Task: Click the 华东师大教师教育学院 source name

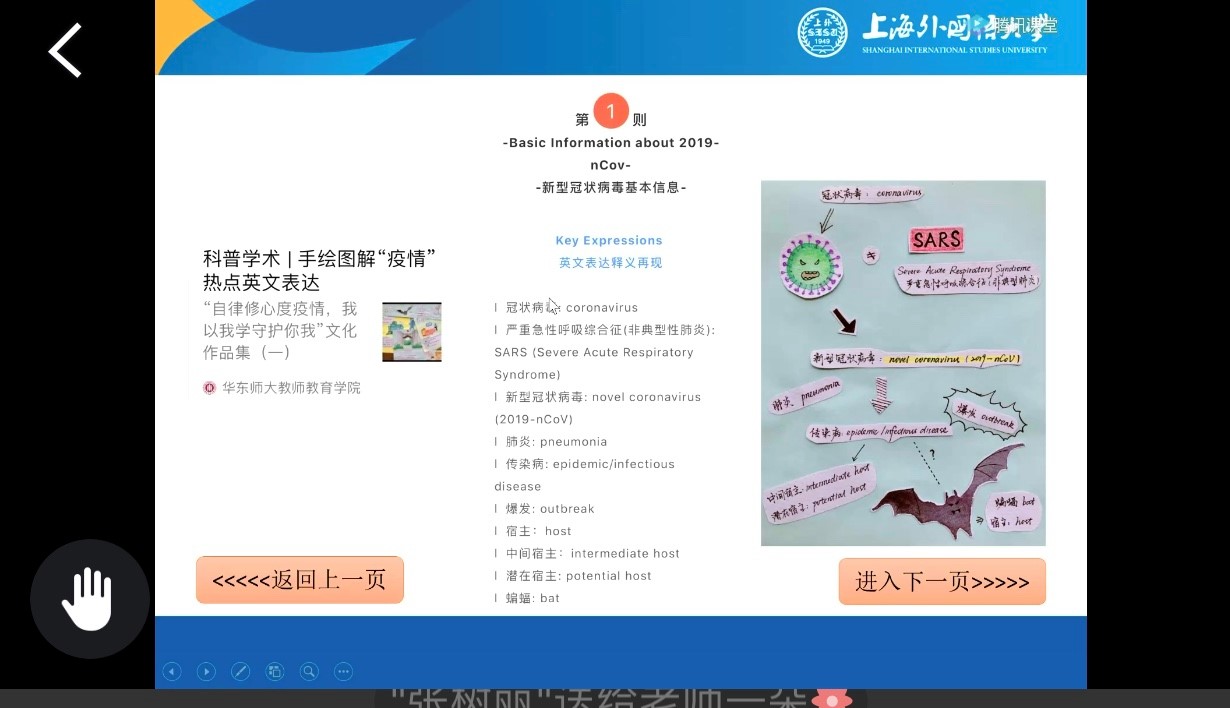Action: pos(290,388)
